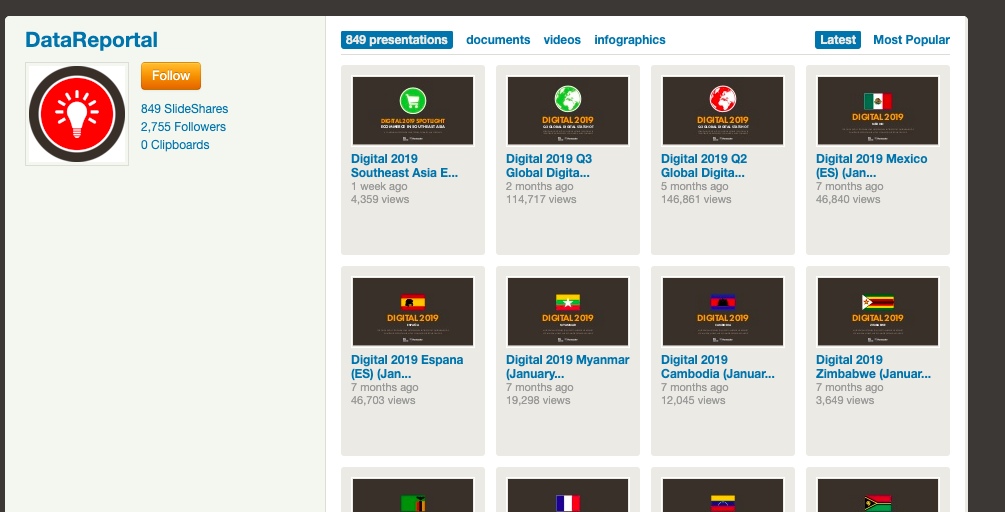1005x512 pixels.
Task: Open the Q2 Global Digital red globe thumbnail
Action: click(723, 111)
